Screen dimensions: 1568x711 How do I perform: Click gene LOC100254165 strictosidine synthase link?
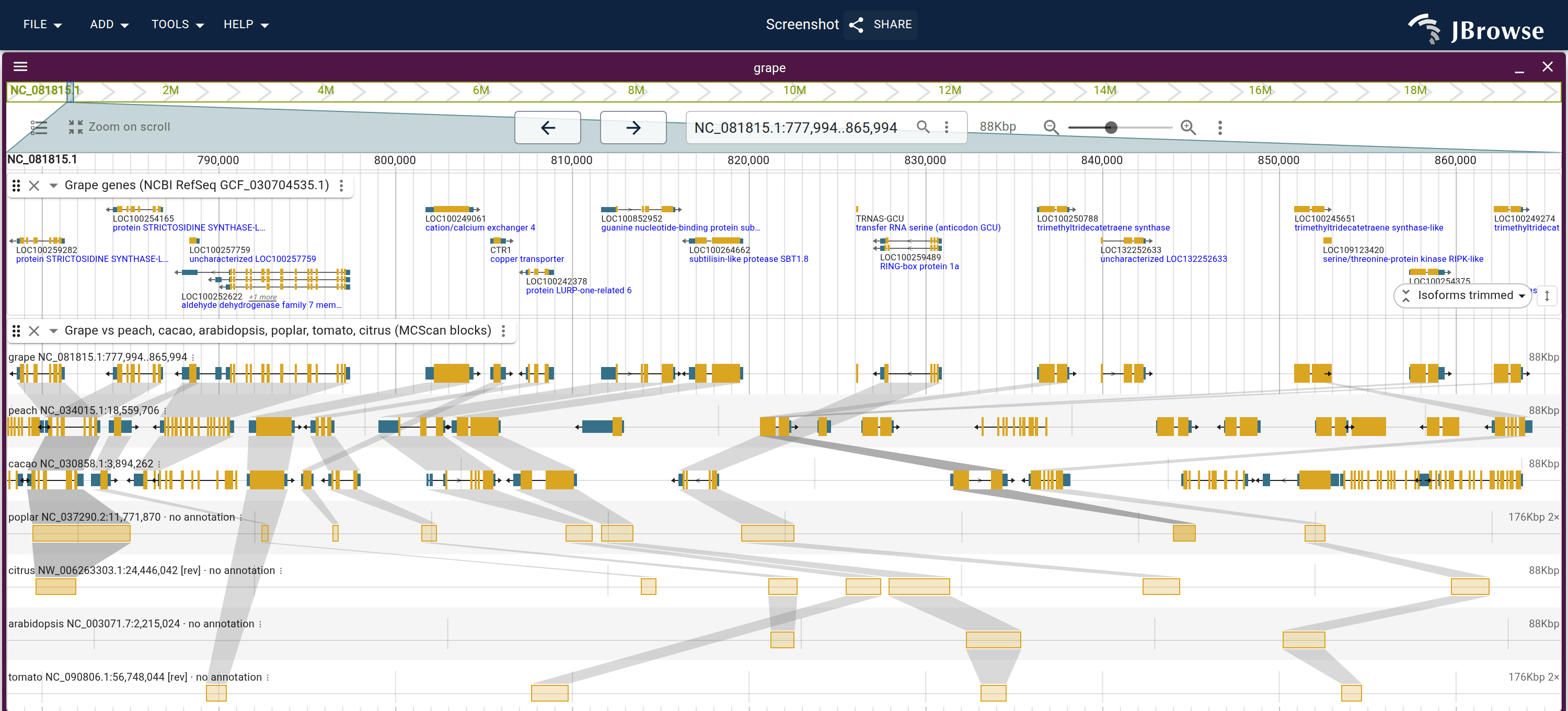[189, 227]
